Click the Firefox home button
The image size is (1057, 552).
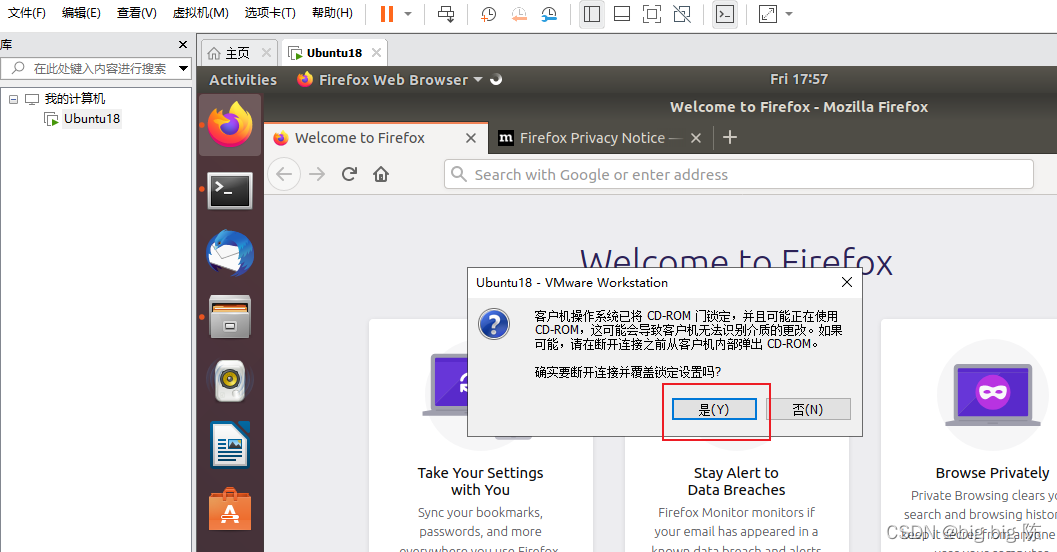pyautogui.click(x=381, y=174)
